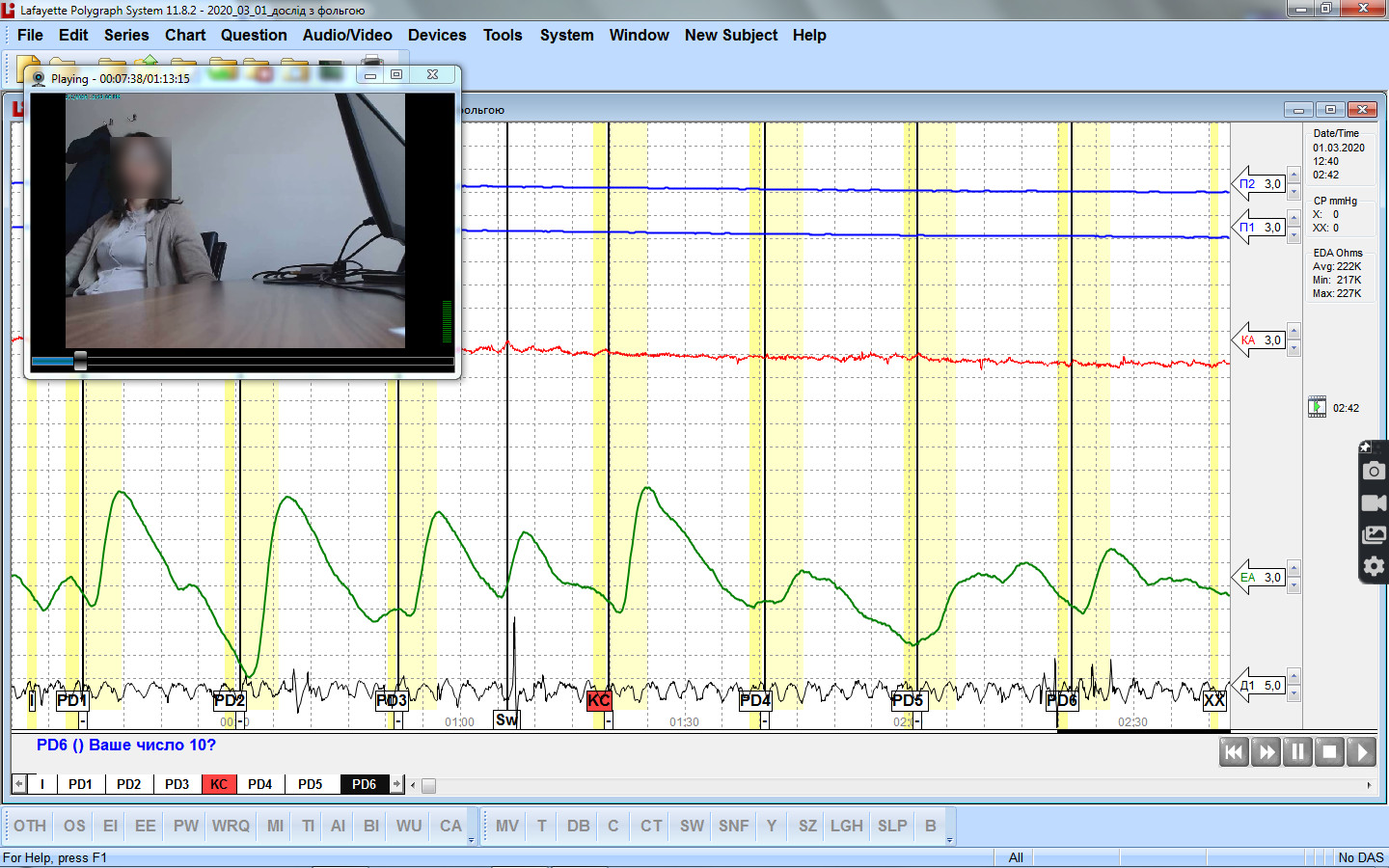The height and width of the screenshot is (868, 1389).
Task: Stop the chart playback
Action: tap(1330, 752)
